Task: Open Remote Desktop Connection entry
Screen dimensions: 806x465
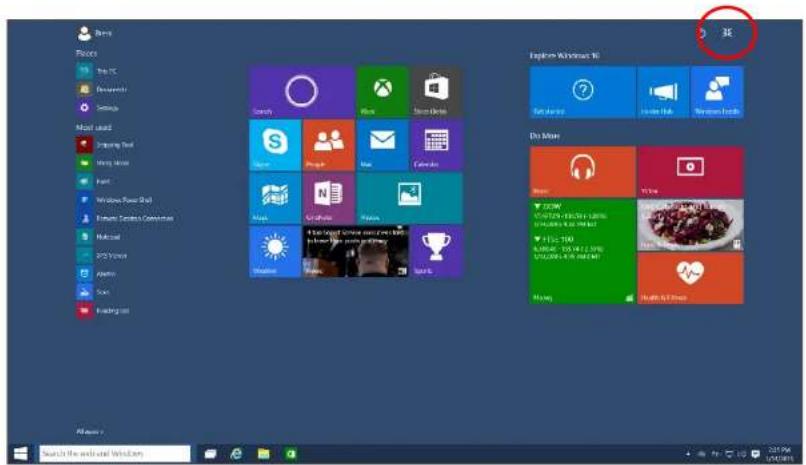Action: [125, 218]
